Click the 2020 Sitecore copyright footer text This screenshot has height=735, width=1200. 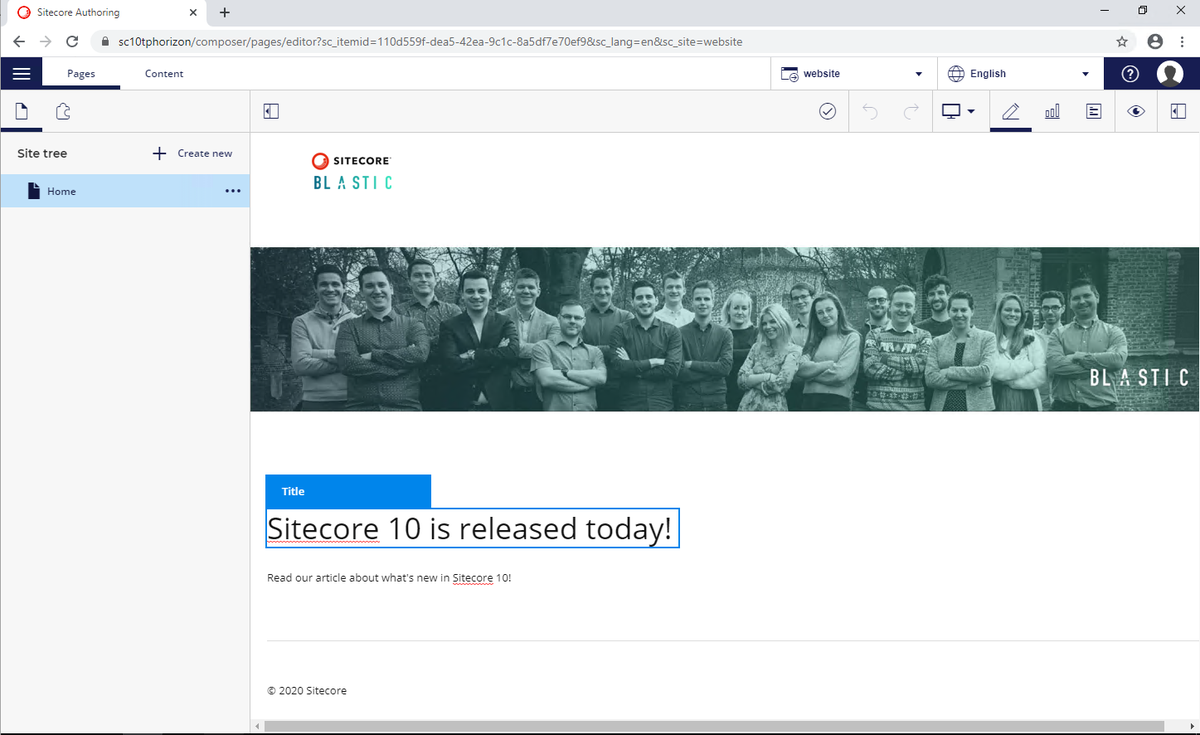tap(307, 690)
